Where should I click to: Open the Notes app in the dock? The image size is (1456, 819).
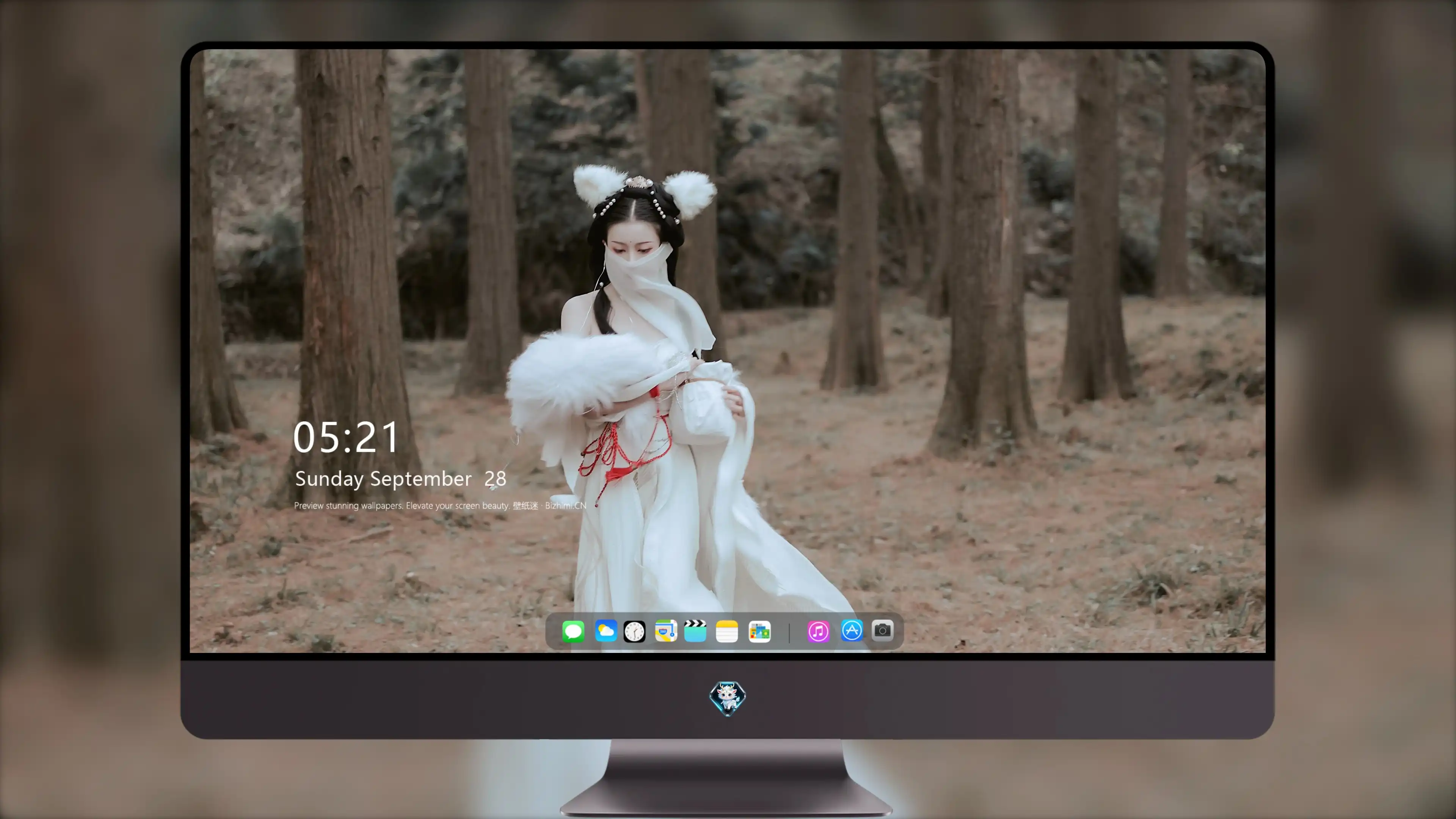pyautogui.click(x=727, y=631)
